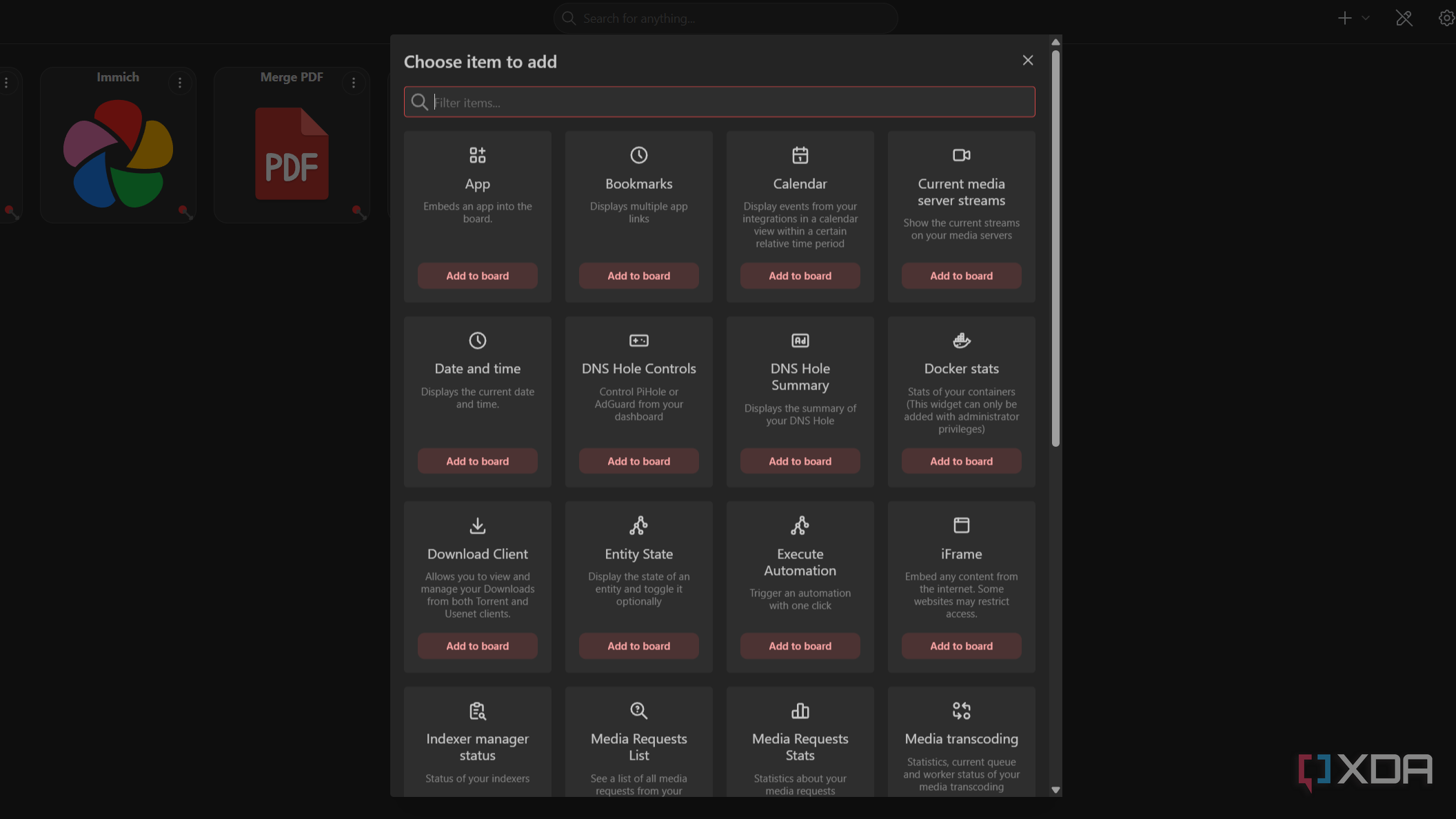This screenshot has width=1456, height=819.
Task: Add Current media server streams to board
Action: [961, 276]
